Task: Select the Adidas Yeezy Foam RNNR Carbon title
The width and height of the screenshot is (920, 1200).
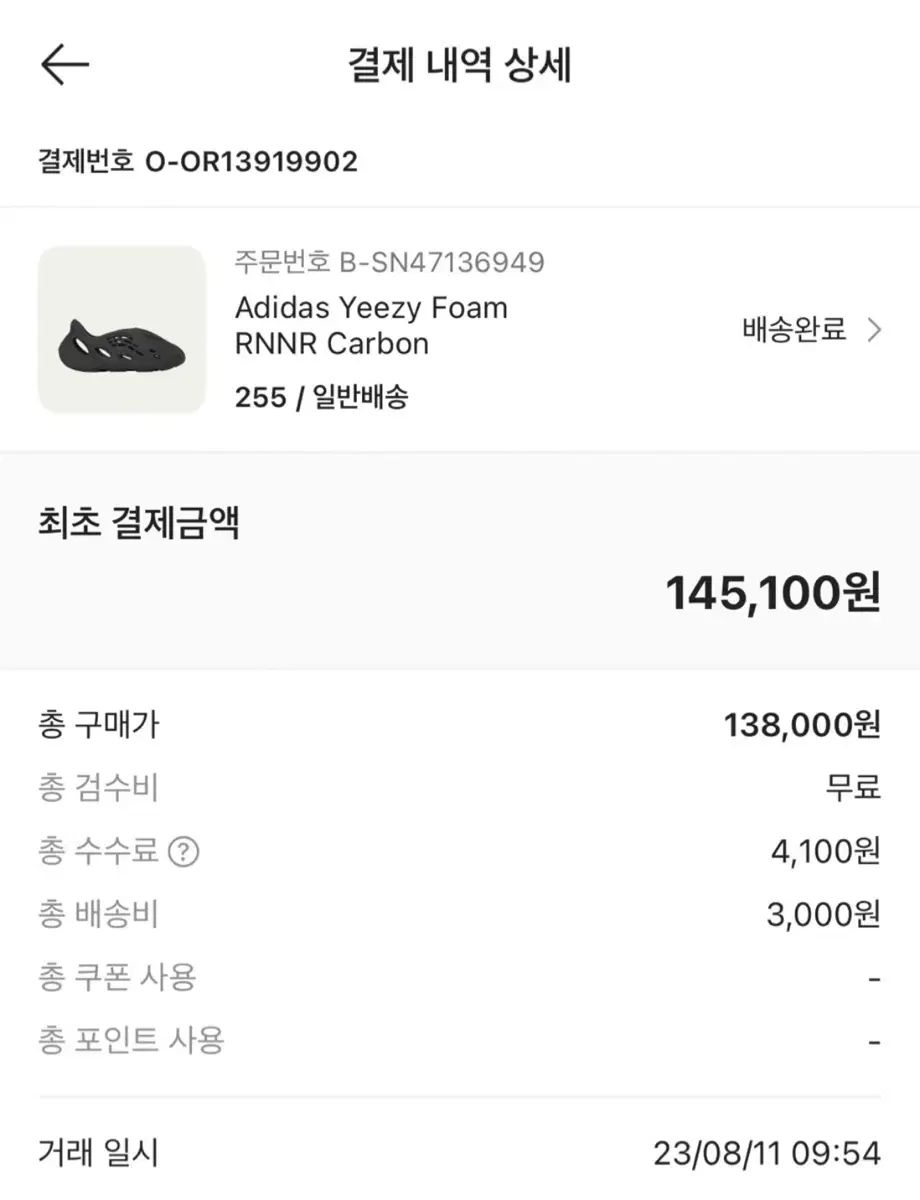Action: coord(371,325)
